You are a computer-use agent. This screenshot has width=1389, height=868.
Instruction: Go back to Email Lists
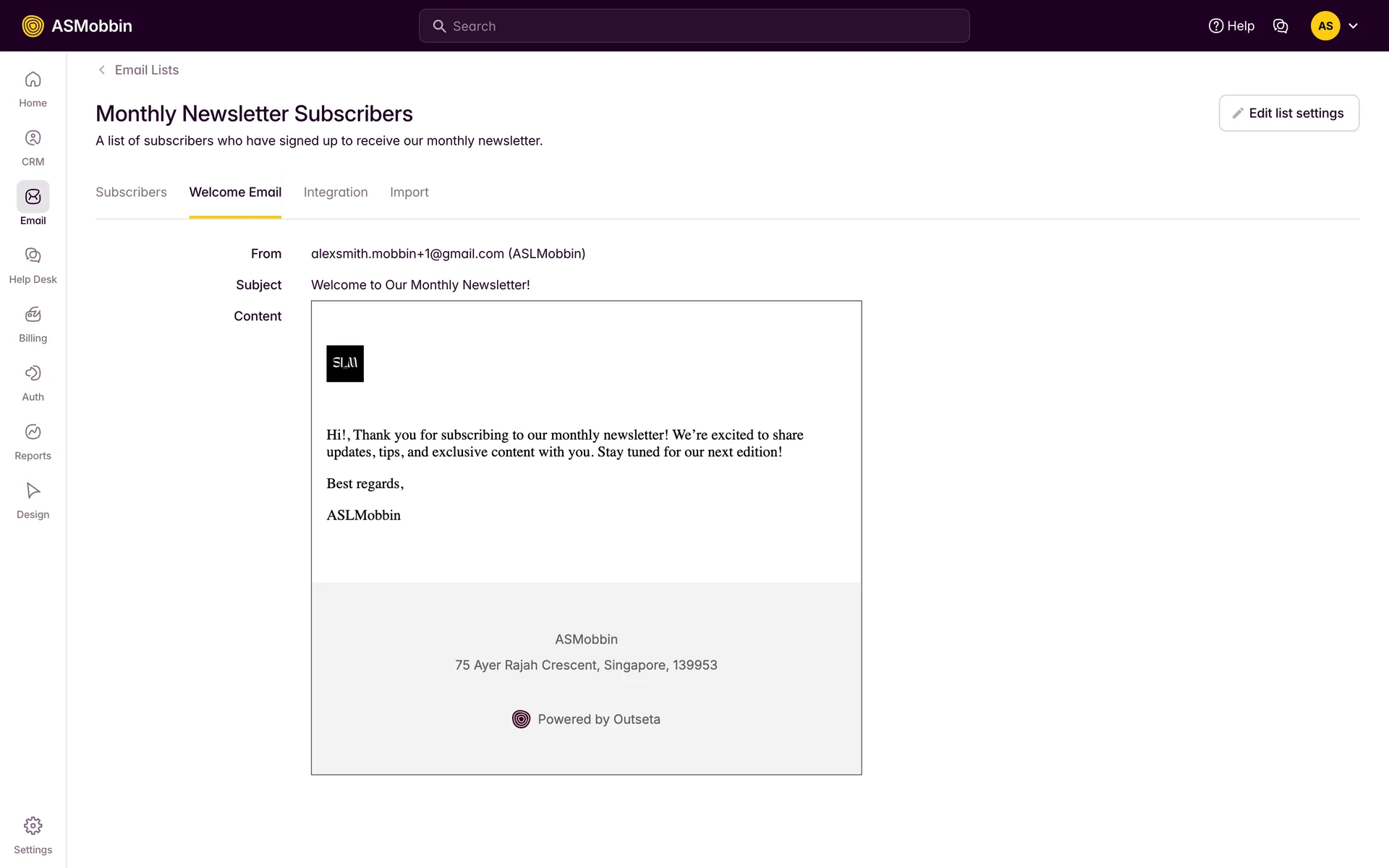point(138,70)
